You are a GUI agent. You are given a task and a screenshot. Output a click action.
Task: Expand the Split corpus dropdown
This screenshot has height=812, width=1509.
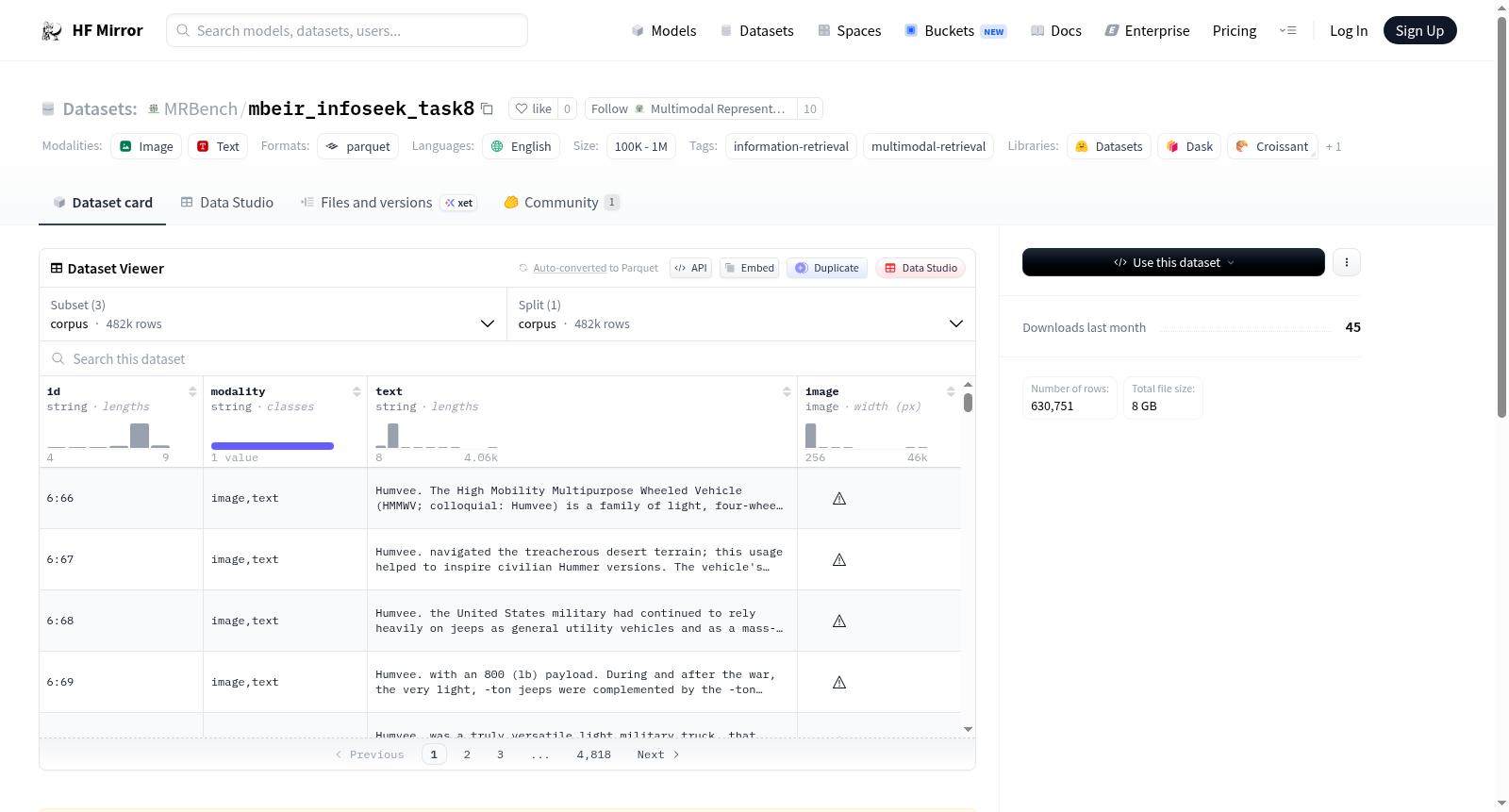[x=740, y=314]
